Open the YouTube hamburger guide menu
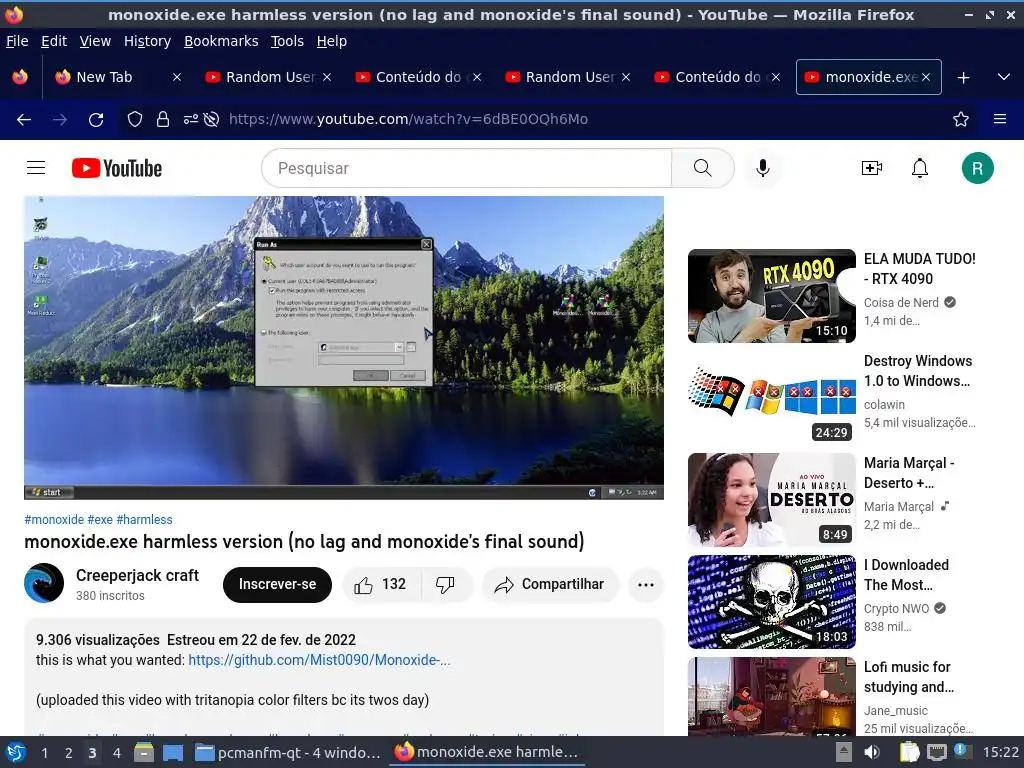The image size is (1024, 768). click(x=36, y=168)
